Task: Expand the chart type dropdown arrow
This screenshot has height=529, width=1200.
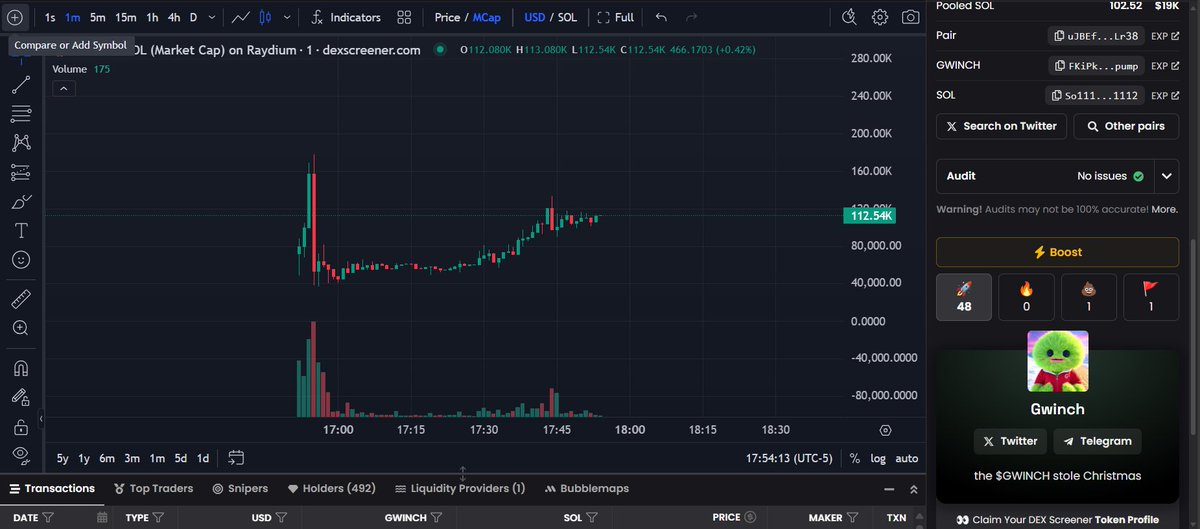Action: point(288,17)
